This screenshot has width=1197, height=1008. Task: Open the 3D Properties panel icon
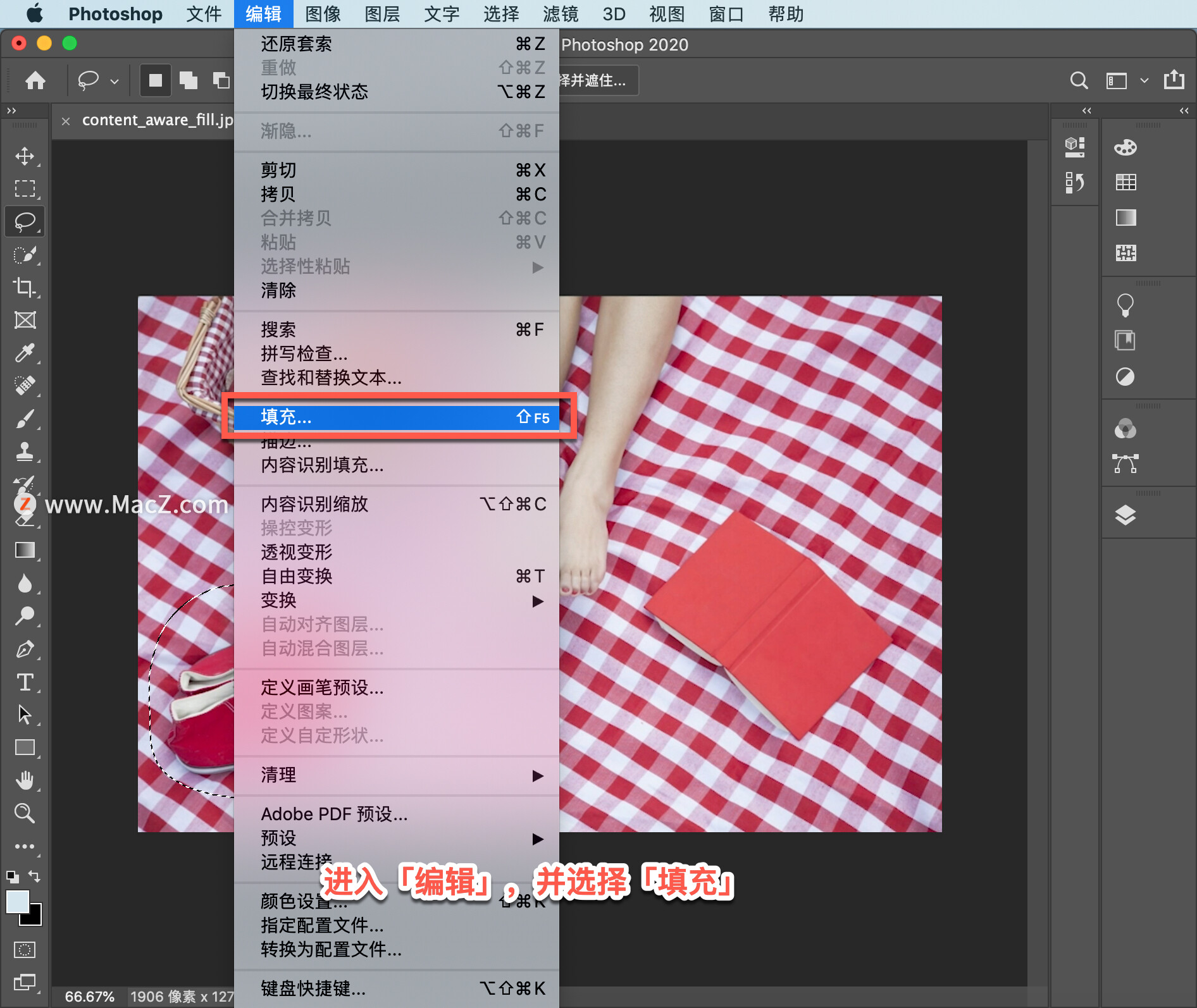[1075, 147]
